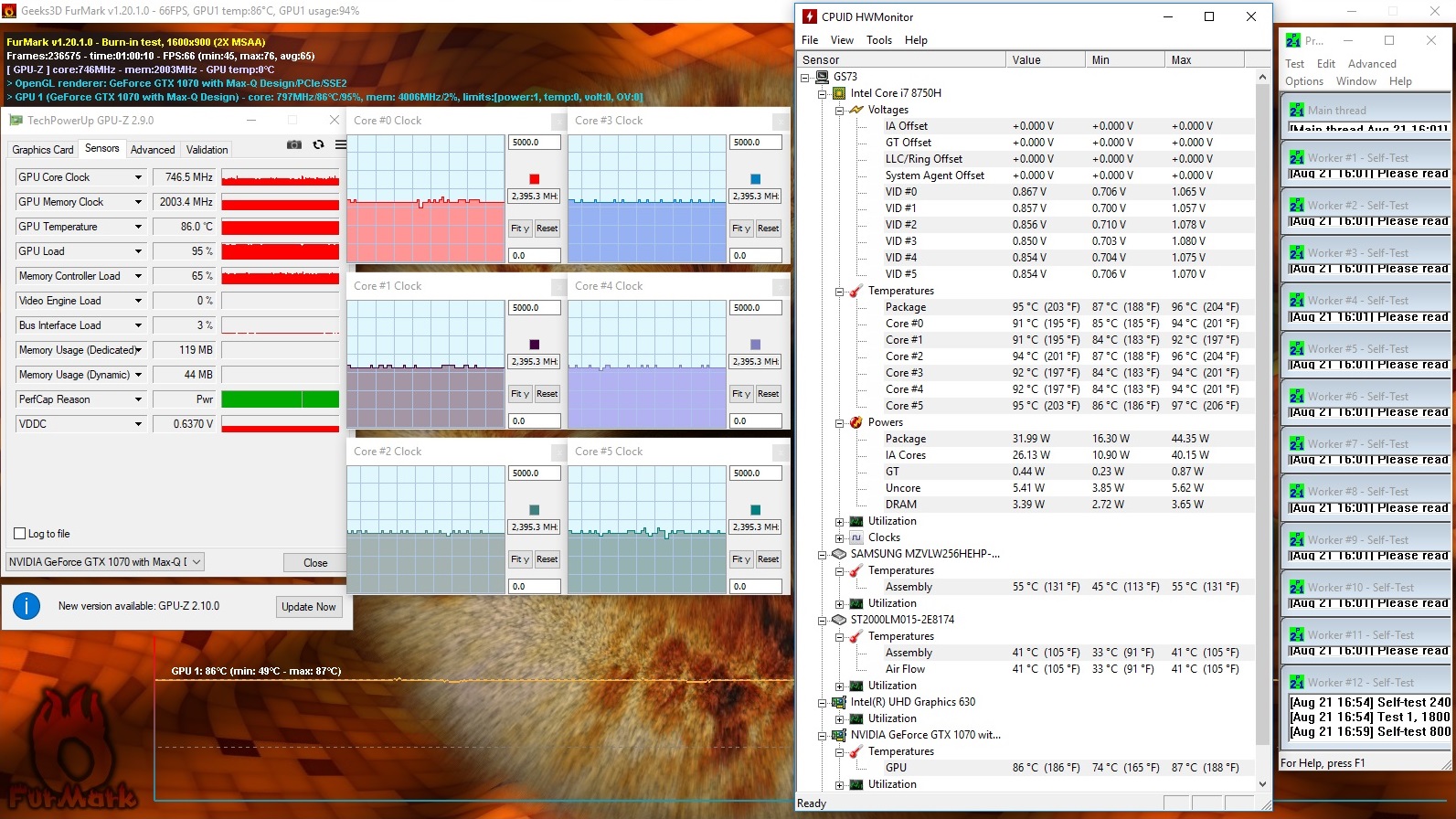
Task: Open the PerfCap Reason sensor dropdown
Action: (139, 399)
